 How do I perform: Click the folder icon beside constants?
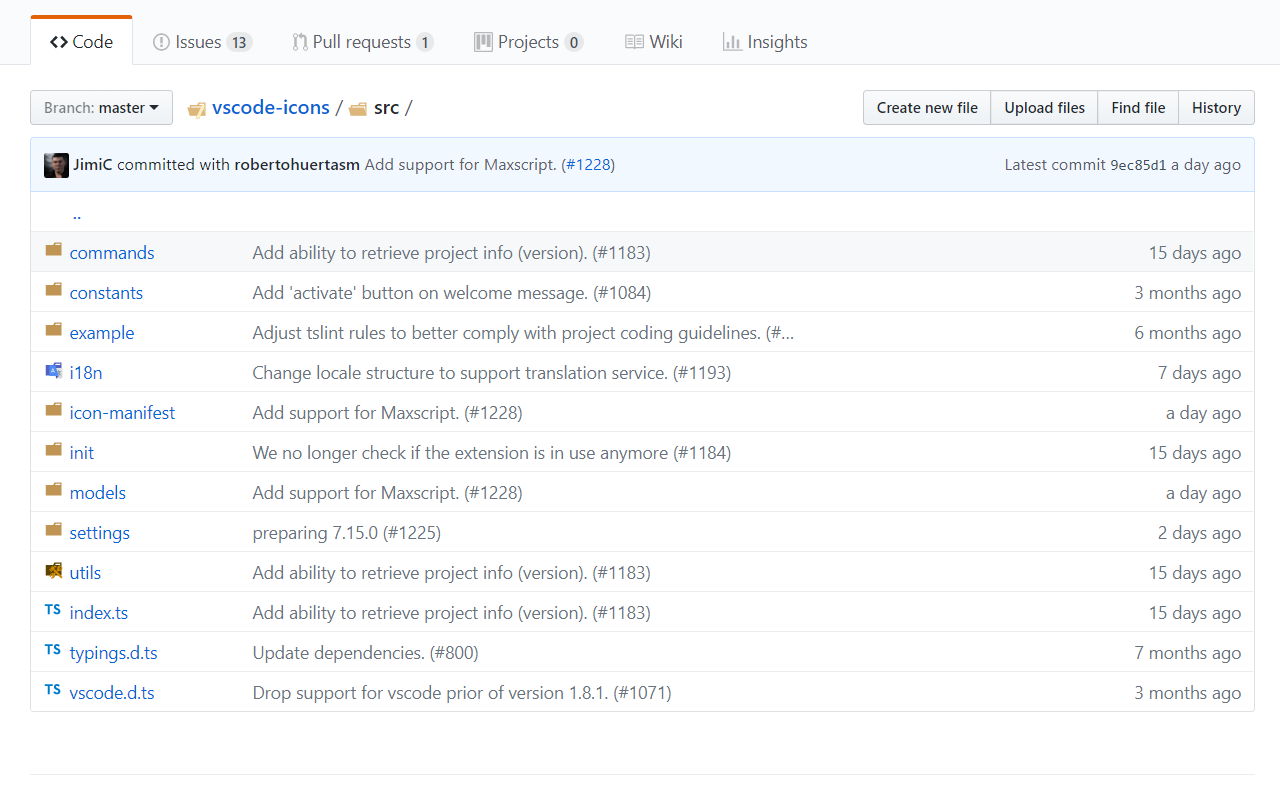tap(54, 290)
